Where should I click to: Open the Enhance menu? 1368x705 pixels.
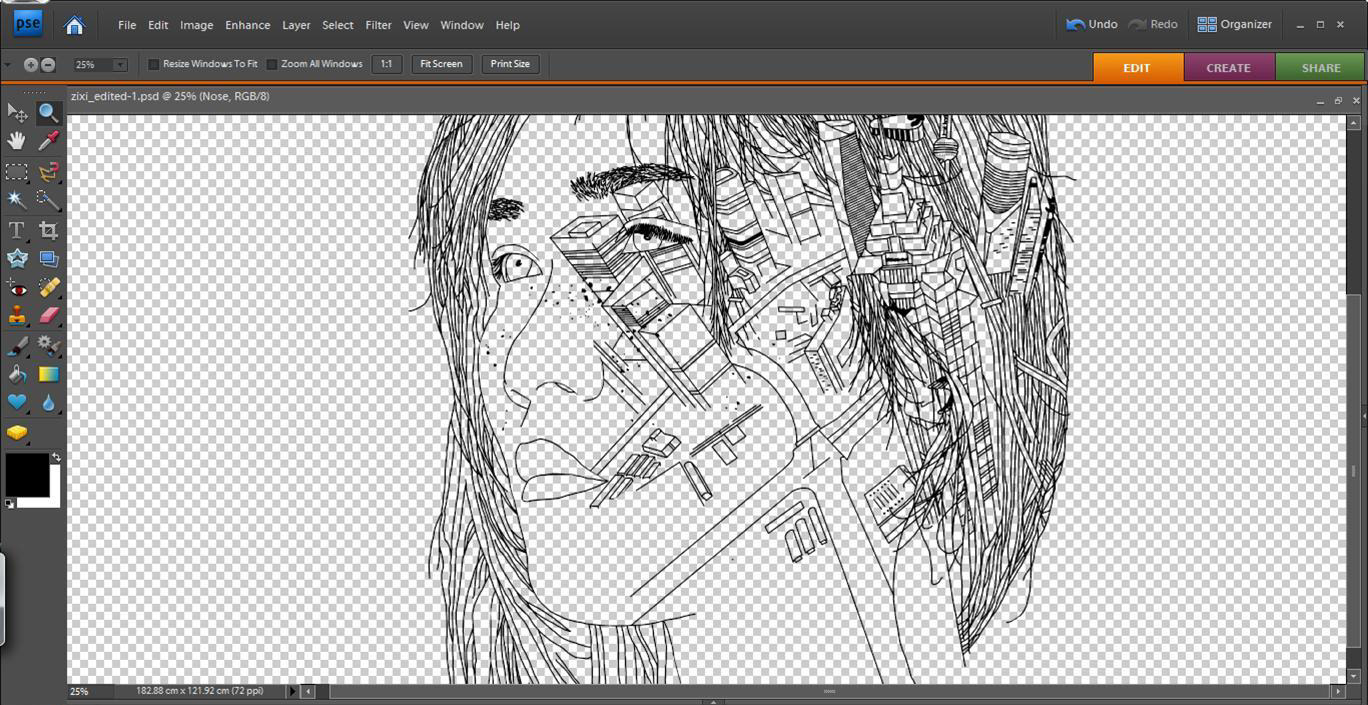[x=247, y=25]
